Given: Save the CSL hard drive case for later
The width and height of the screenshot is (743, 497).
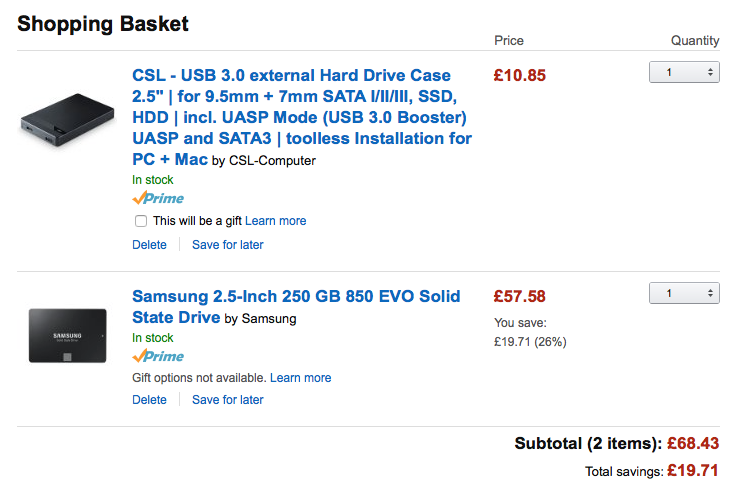Looking at the screenshot, I should tap(228, 244).
